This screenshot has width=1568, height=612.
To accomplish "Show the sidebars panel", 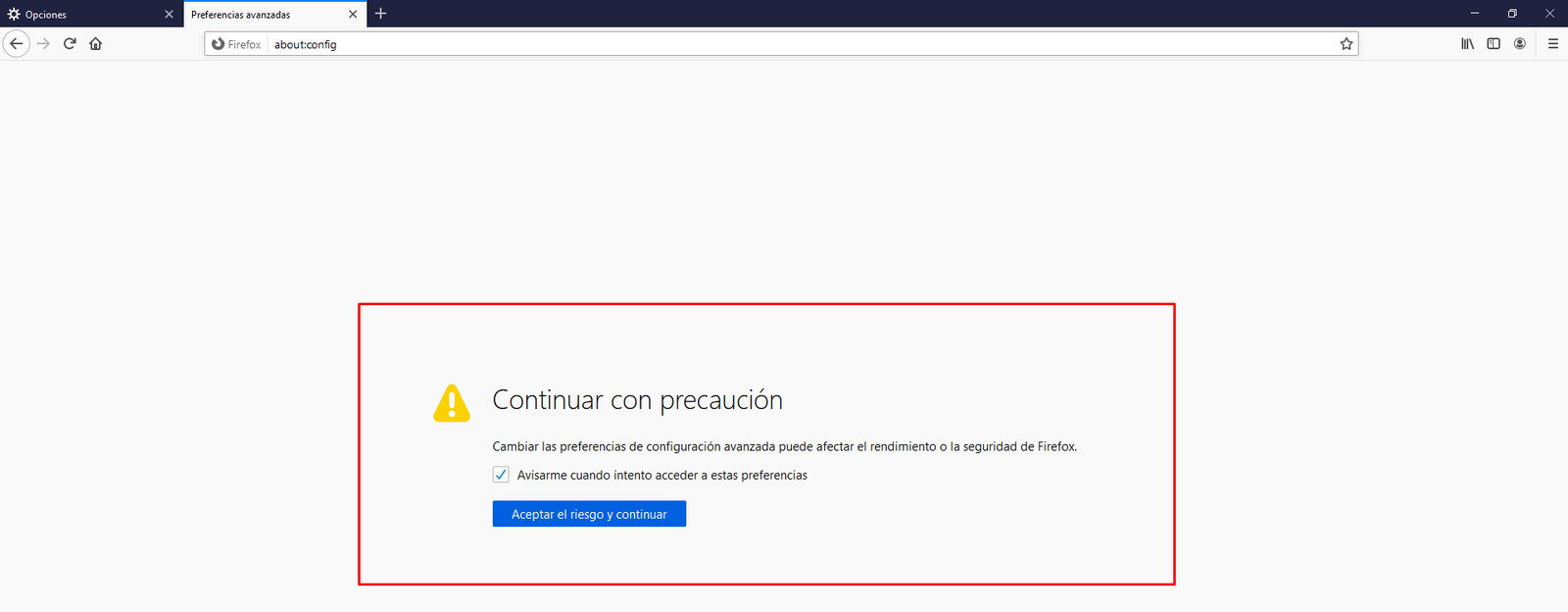I will [1494, 44].
